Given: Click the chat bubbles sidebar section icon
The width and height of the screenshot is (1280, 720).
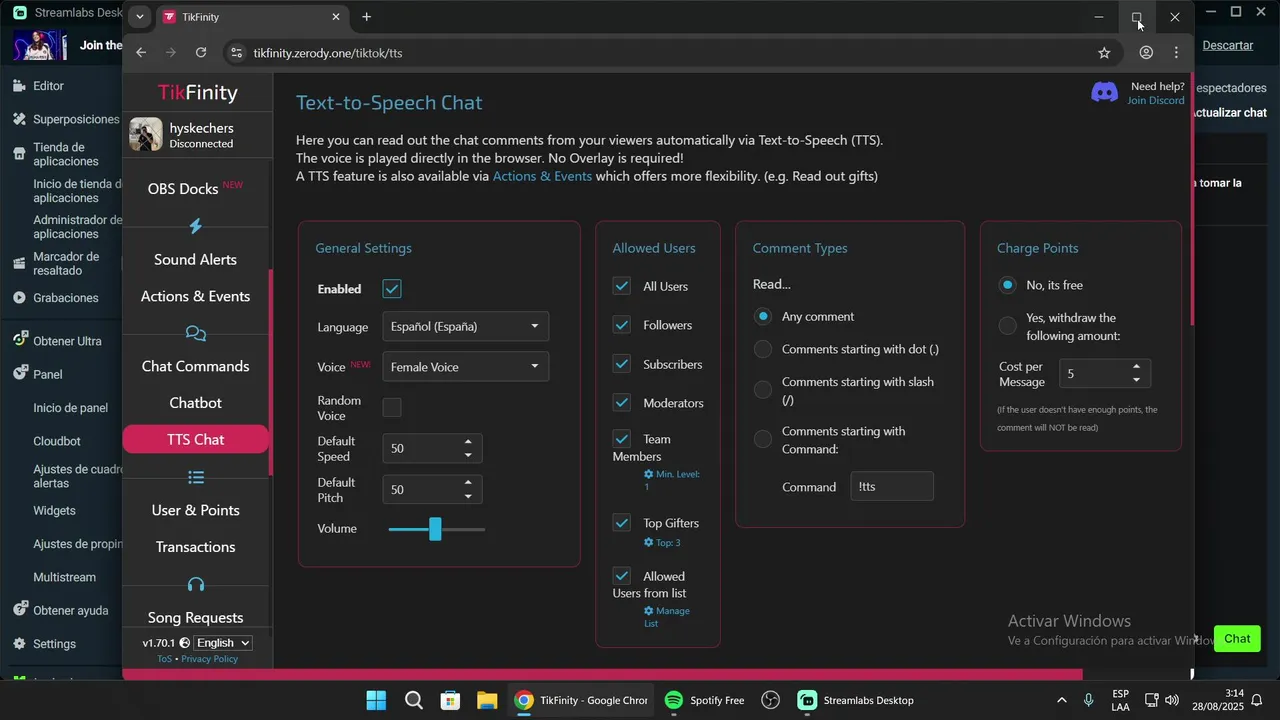Looking at the screenshot, I should (x=196, y=333).
